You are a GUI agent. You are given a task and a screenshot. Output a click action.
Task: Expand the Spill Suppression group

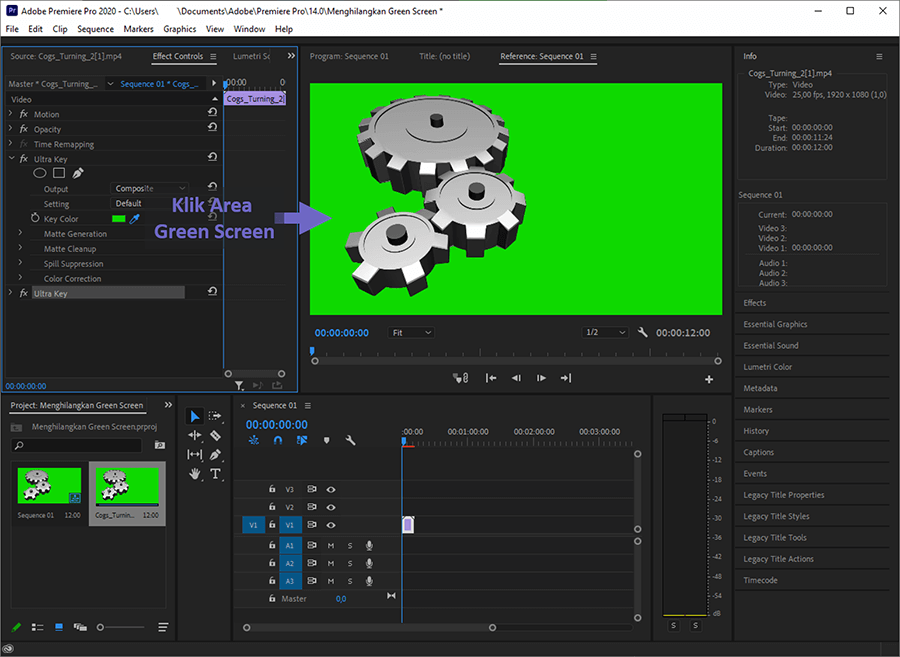(20, 263)
